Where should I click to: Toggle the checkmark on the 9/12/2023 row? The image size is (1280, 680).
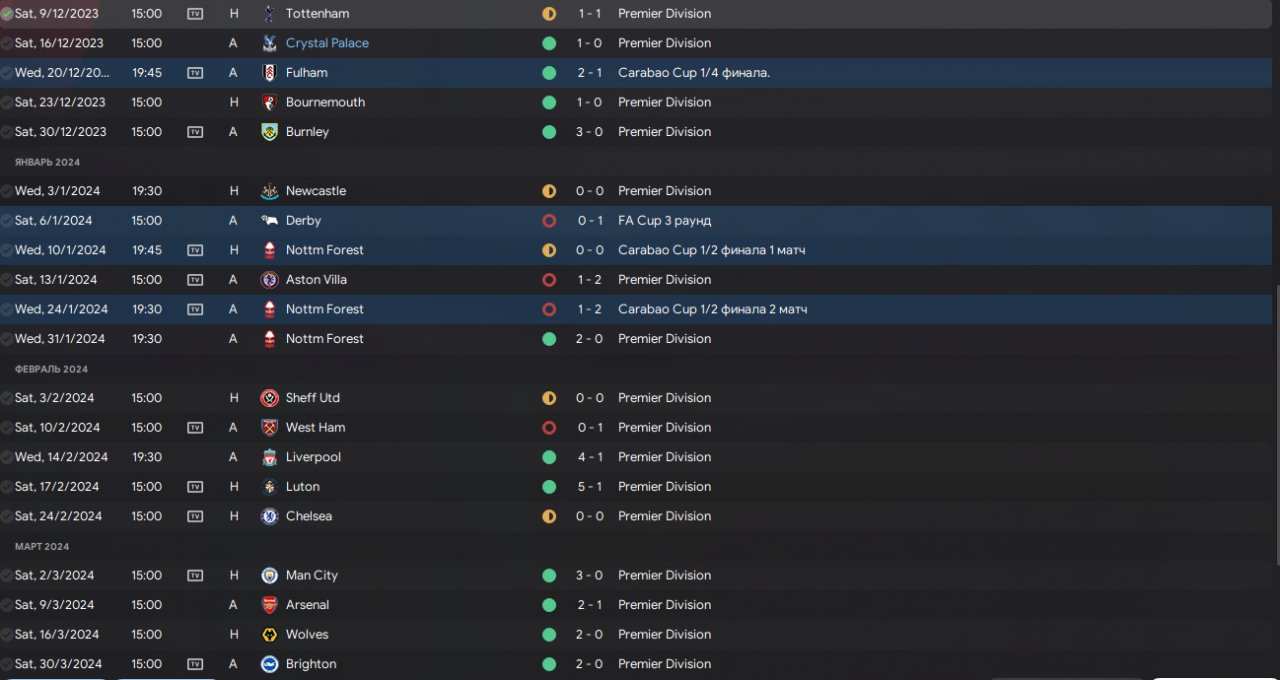(7, 14)
